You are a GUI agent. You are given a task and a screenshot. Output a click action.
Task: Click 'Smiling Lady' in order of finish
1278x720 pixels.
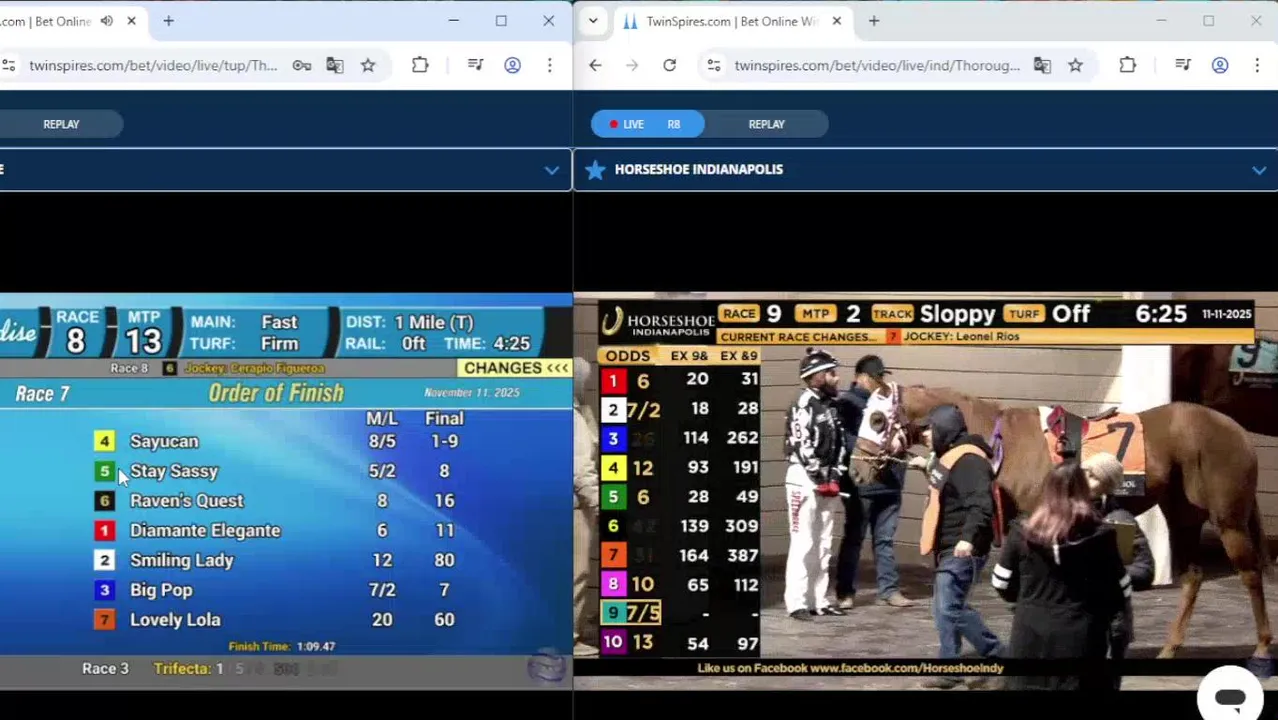click(182, 561)
